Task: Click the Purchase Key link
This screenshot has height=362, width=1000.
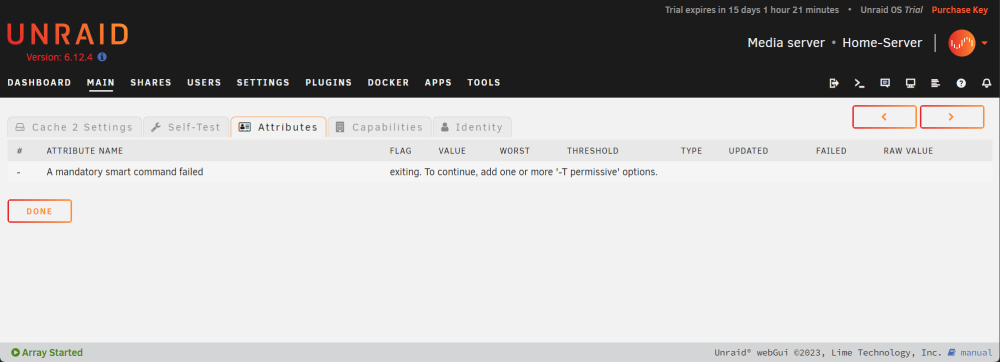Action: tap(960, 10)
